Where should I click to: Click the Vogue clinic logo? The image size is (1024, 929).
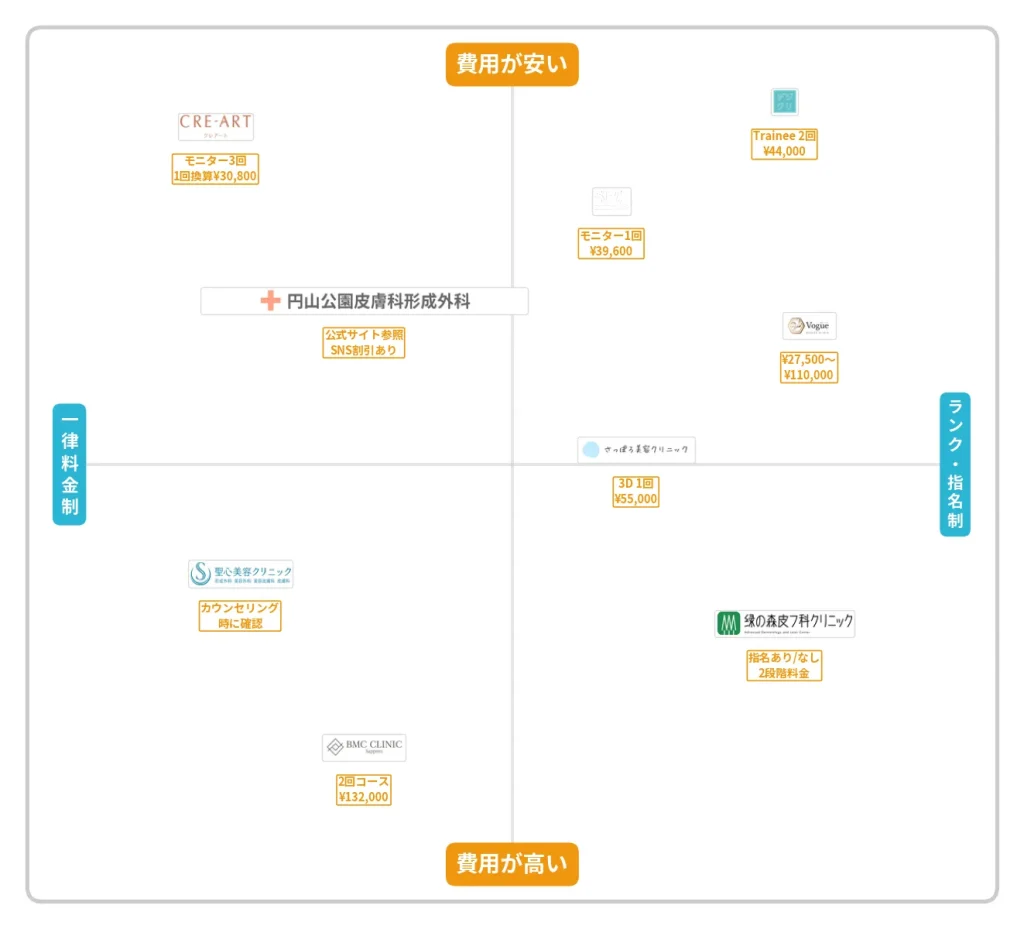pos(809,326)
